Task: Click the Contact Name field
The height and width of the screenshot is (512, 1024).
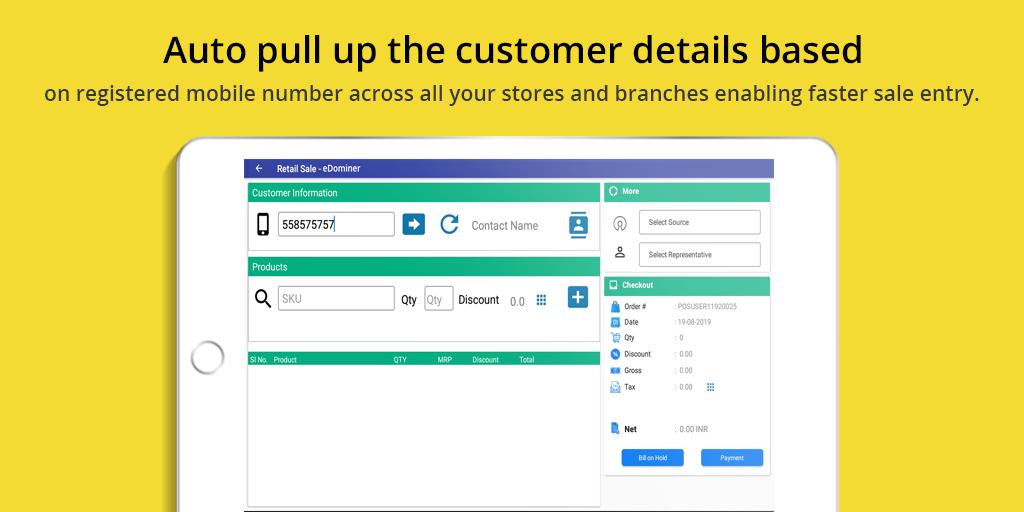Action: click(505, 226)
